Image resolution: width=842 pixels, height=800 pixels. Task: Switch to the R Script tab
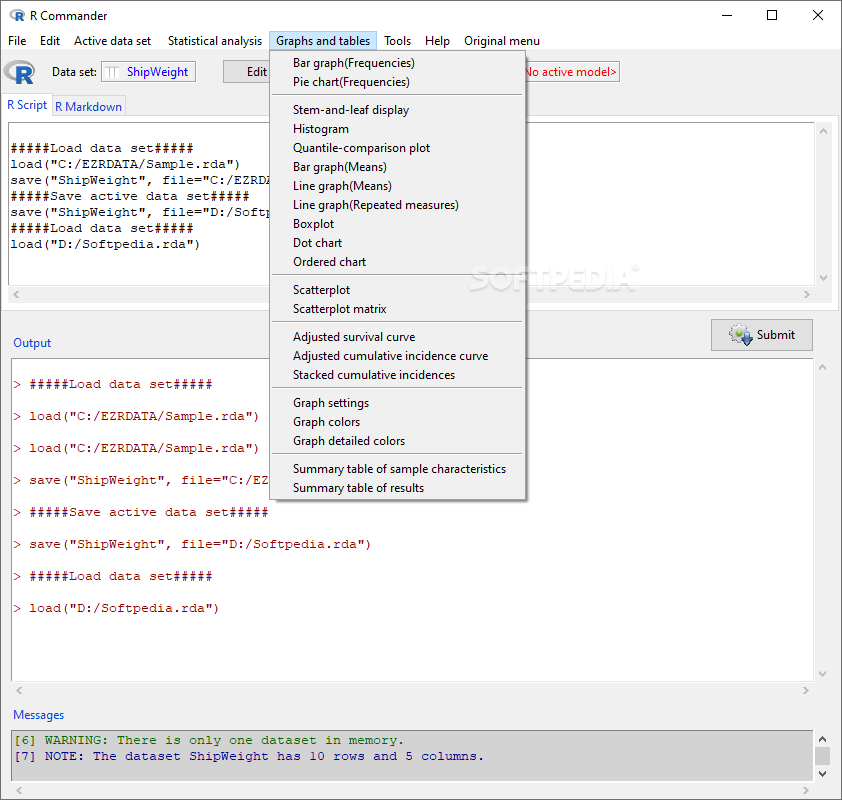27,105
